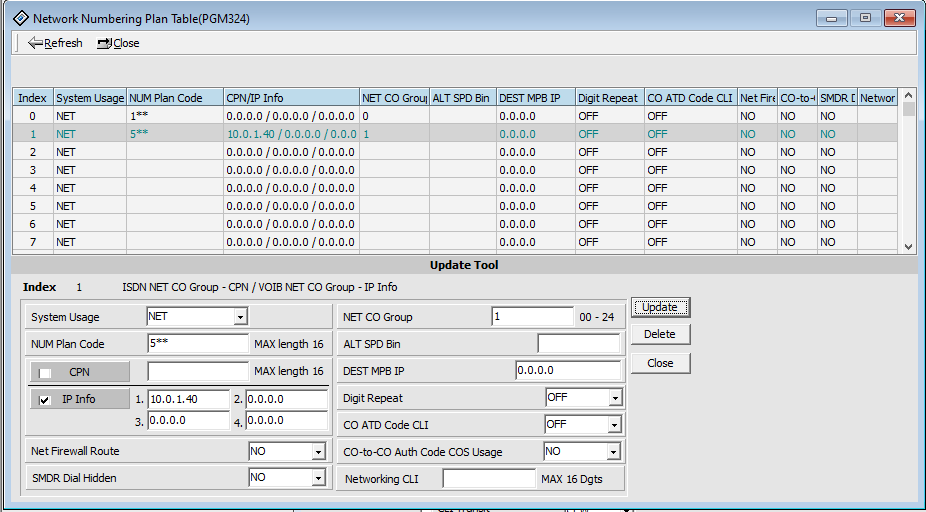Click the DEST MPB IP input field

[567, 371]
